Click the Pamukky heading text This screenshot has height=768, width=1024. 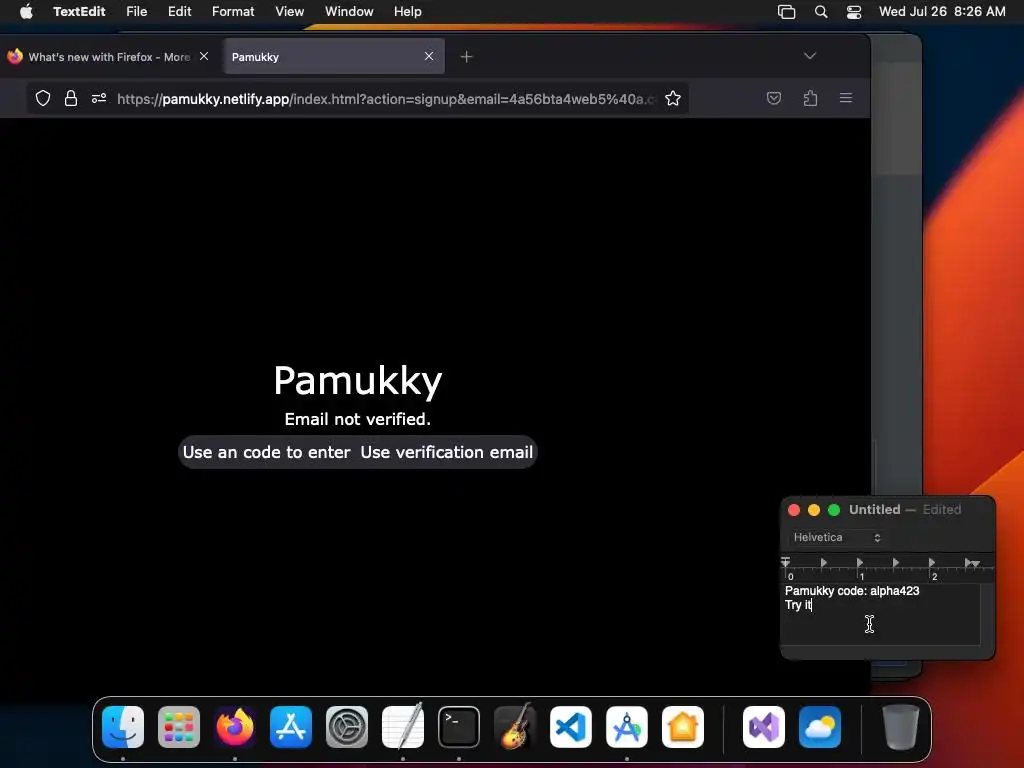tap(358, 380)
